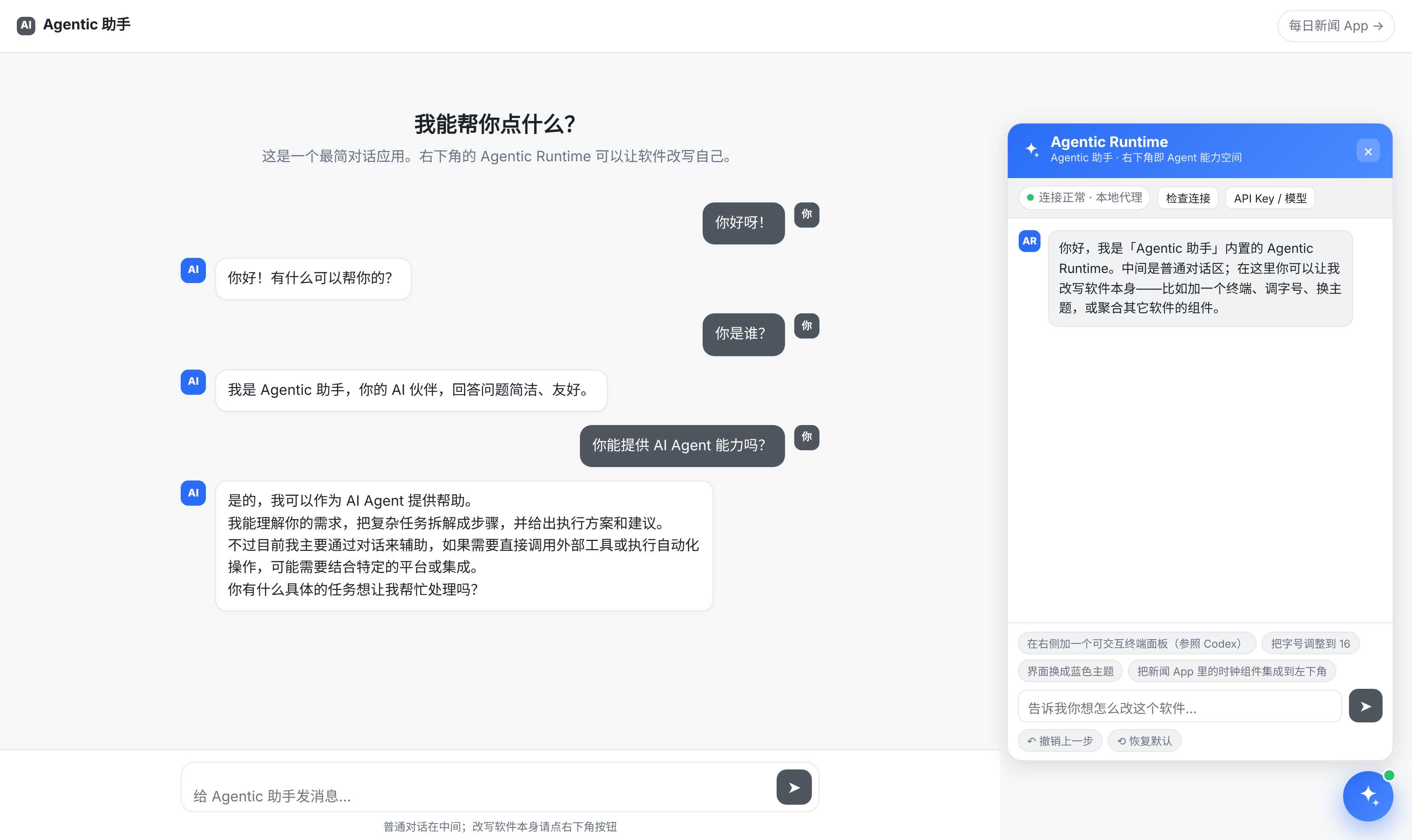This screenshot has height=840, width=1412.
Task: Open the 每日新闻 App link
Action: pyautogui.click(x=1336, y=26)
